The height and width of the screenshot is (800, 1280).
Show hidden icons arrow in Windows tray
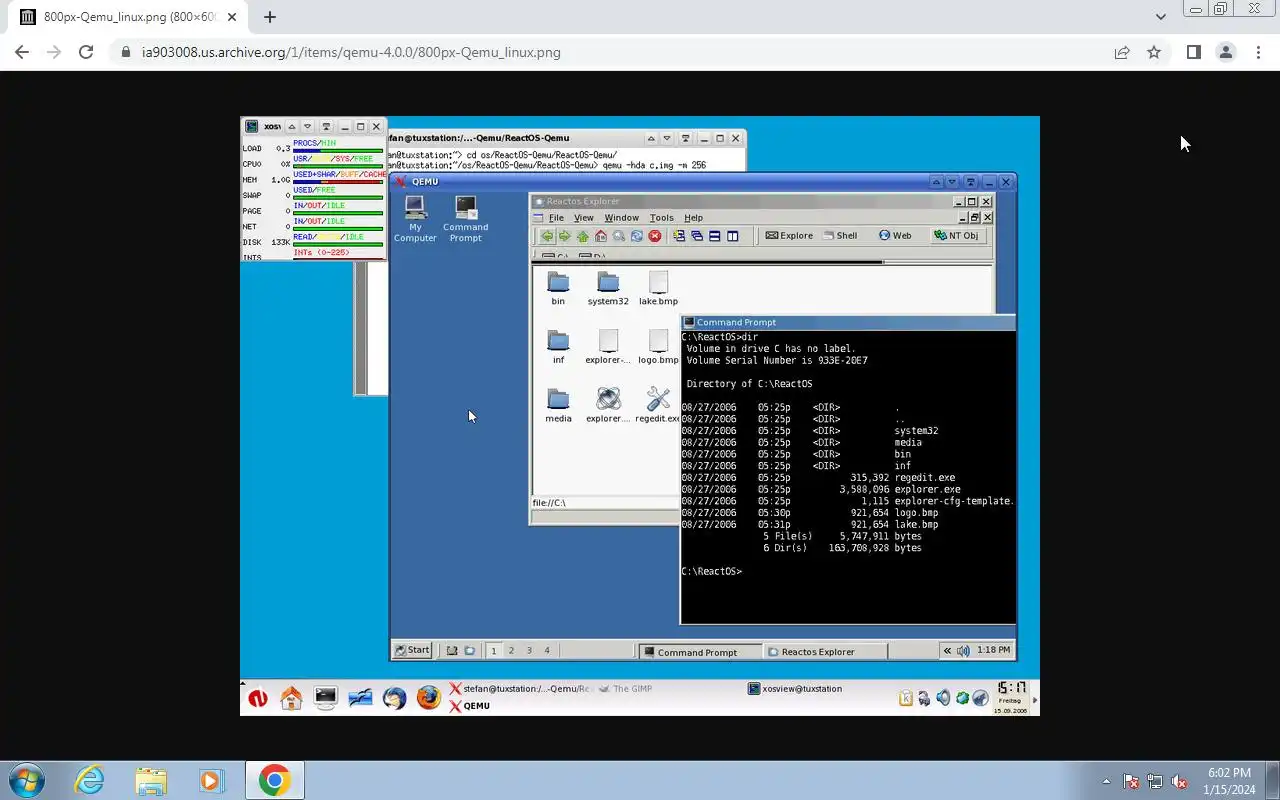(1106, 781)
